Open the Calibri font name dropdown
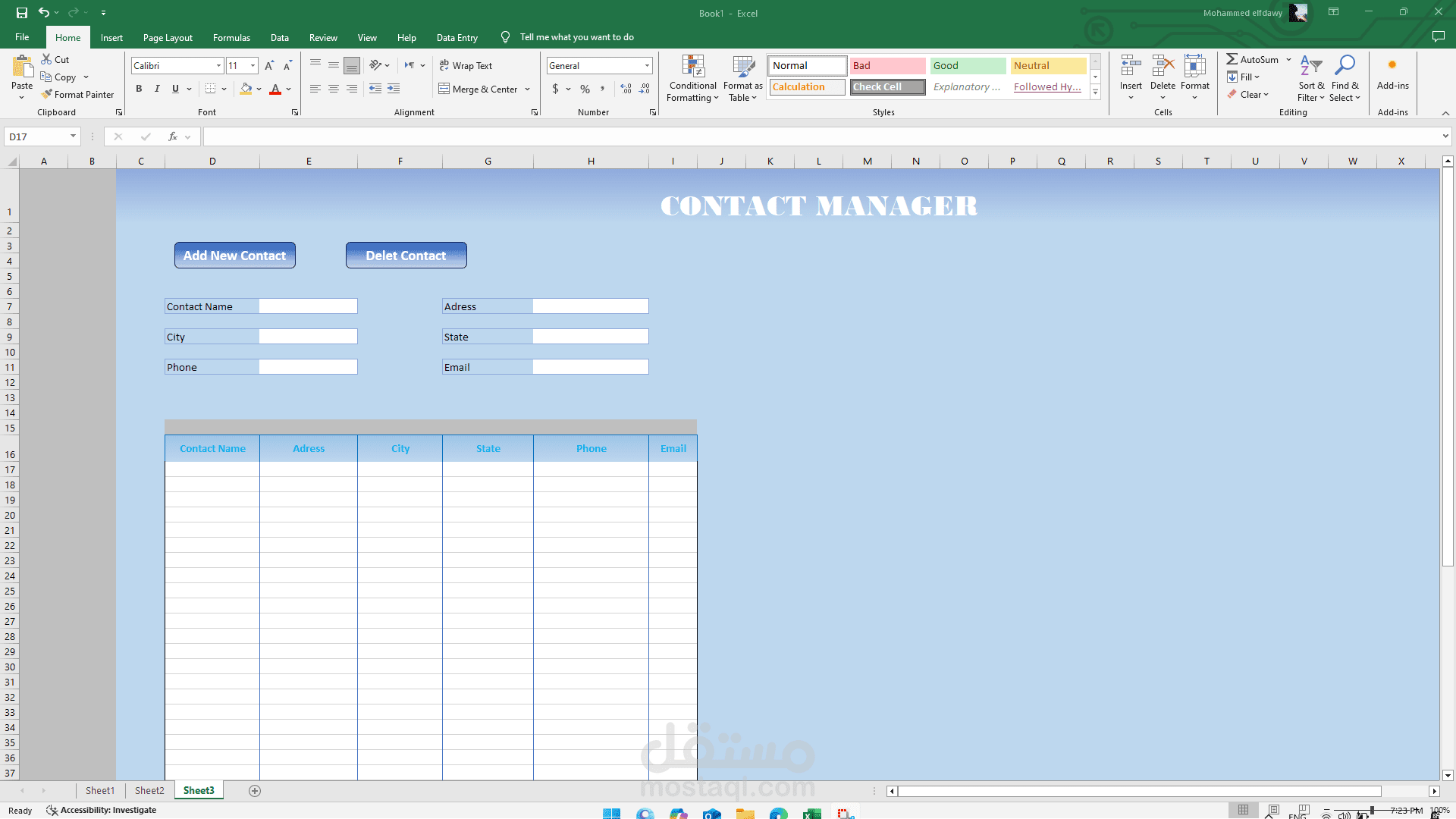Image resolution: width=1456 pixels, height=819 pixels. pos(218,66)
